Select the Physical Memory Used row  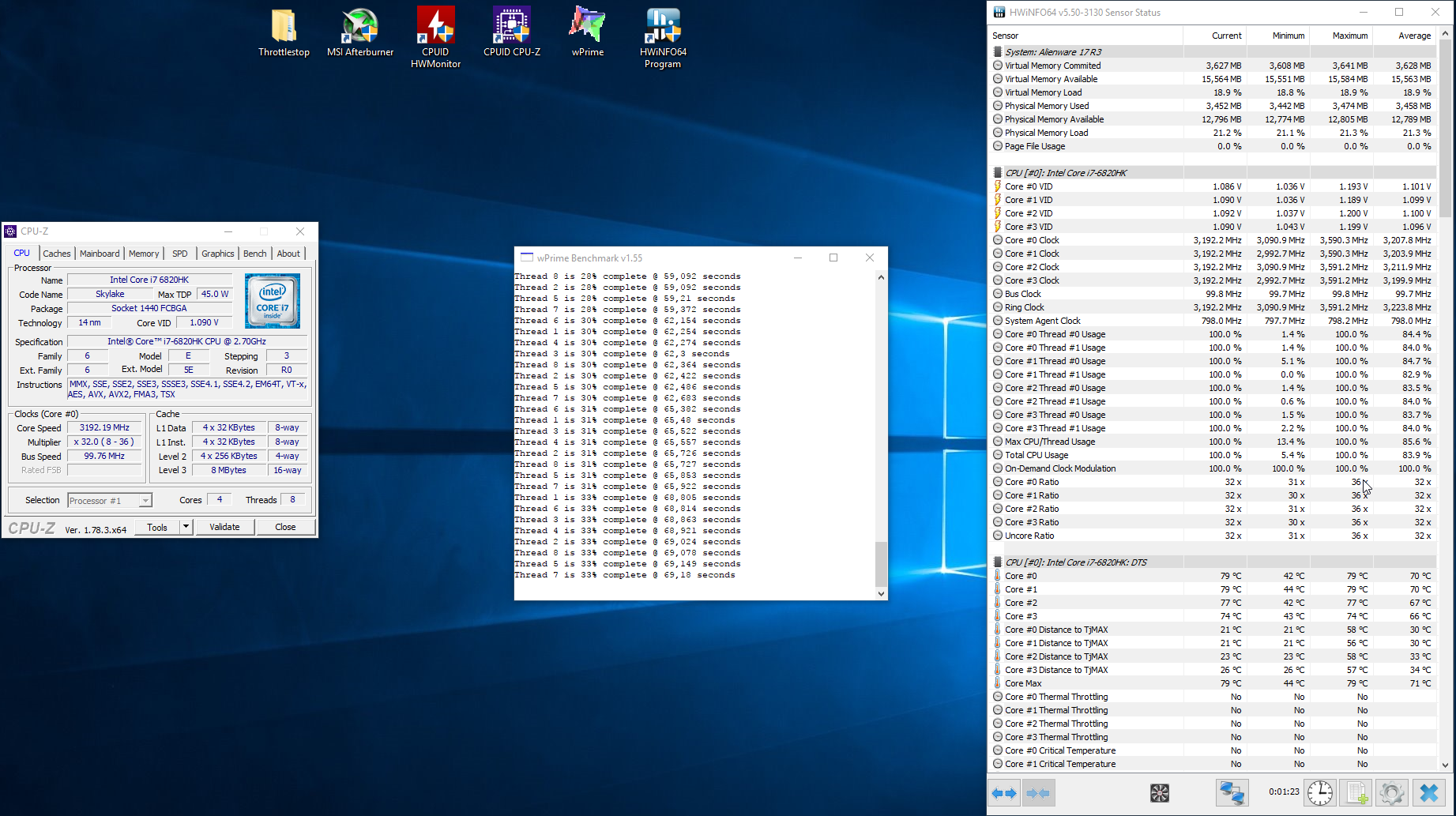[x=1213, y=106]
